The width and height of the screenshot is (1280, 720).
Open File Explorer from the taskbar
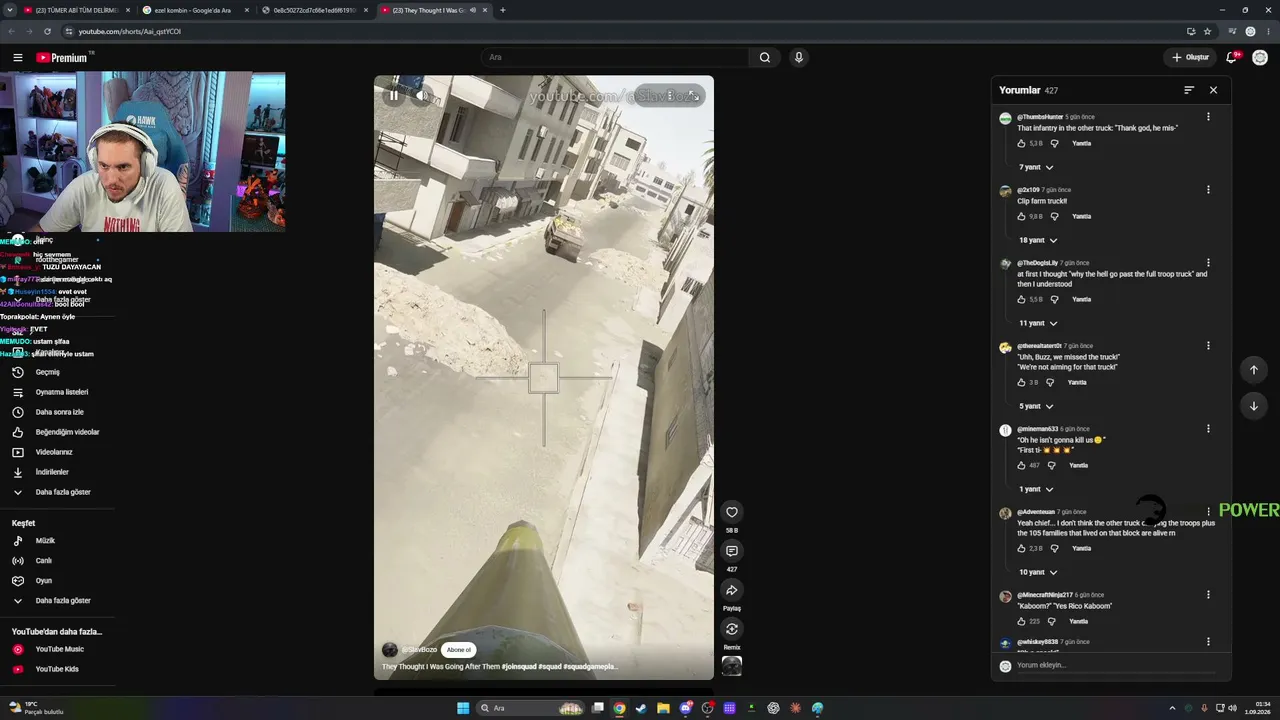coord(663,708)
